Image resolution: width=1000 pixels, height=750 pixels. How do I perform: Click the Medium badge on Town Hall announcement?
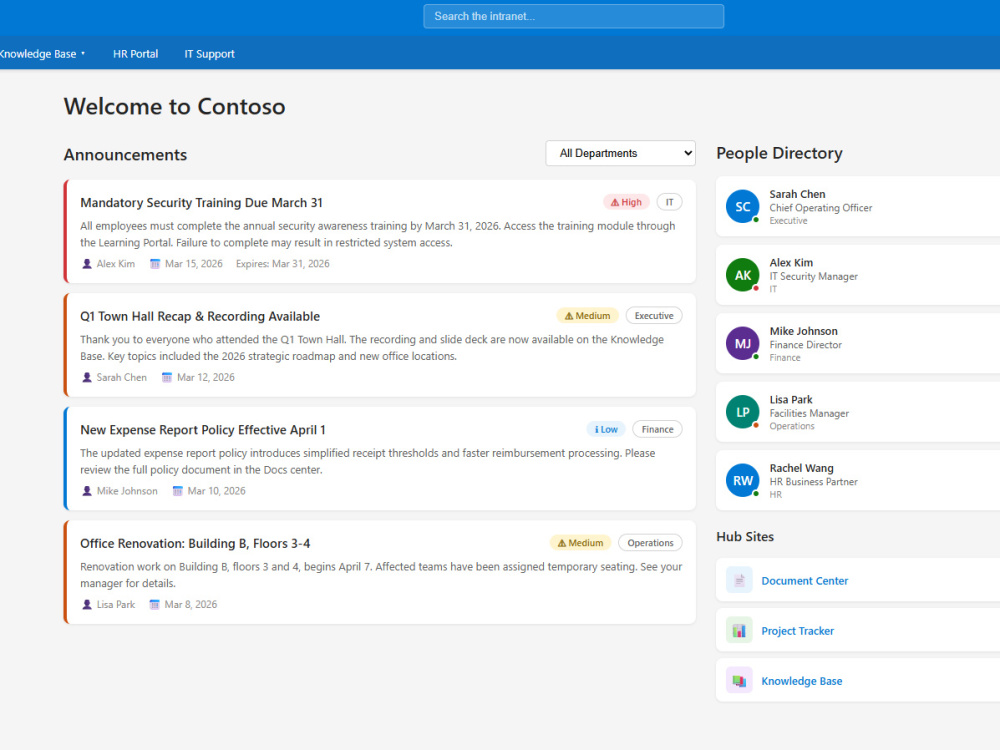[x=587, y=316]
